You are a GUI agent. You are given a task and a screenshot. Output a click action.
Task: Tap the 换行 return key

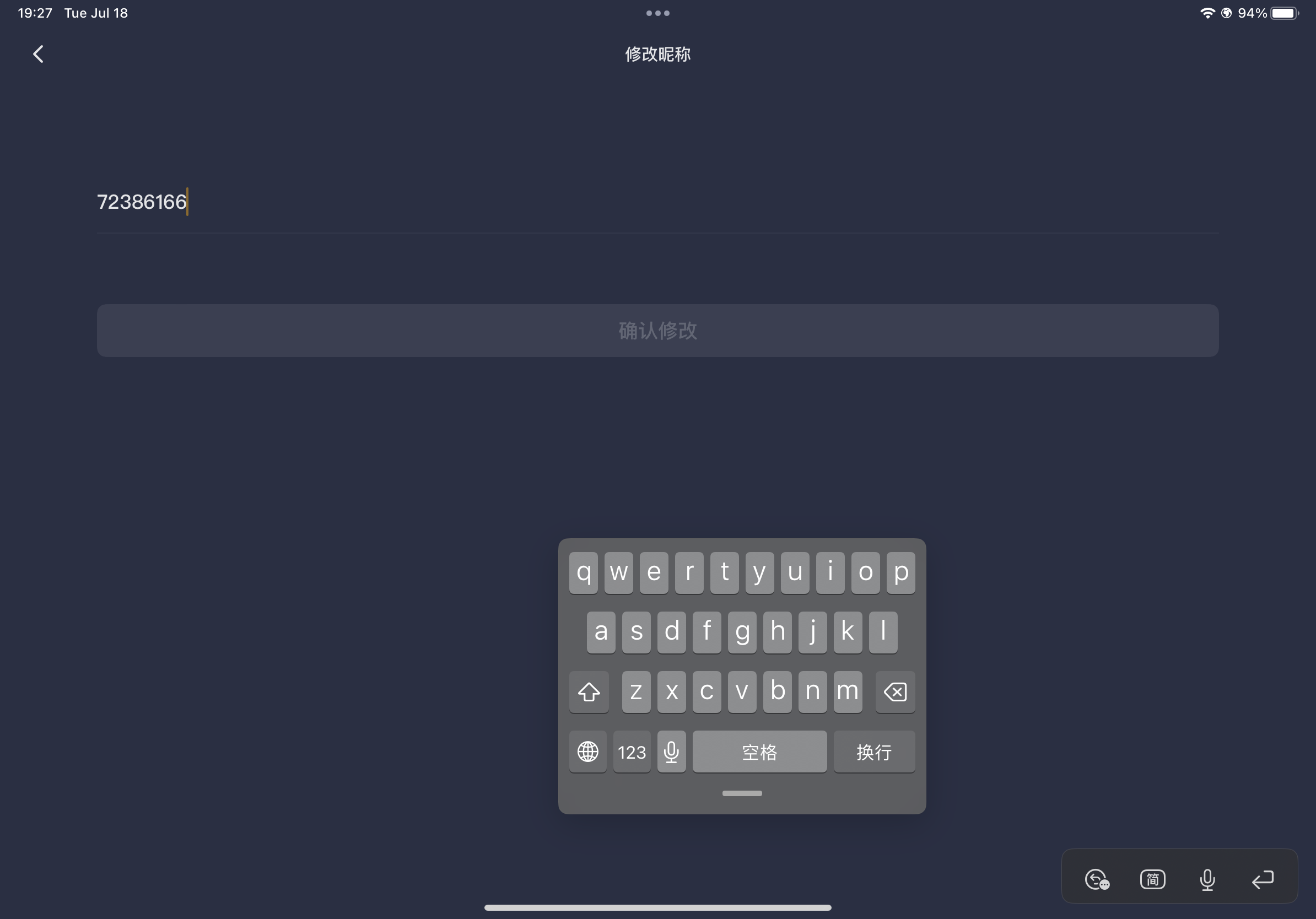(x=874, y=751)
